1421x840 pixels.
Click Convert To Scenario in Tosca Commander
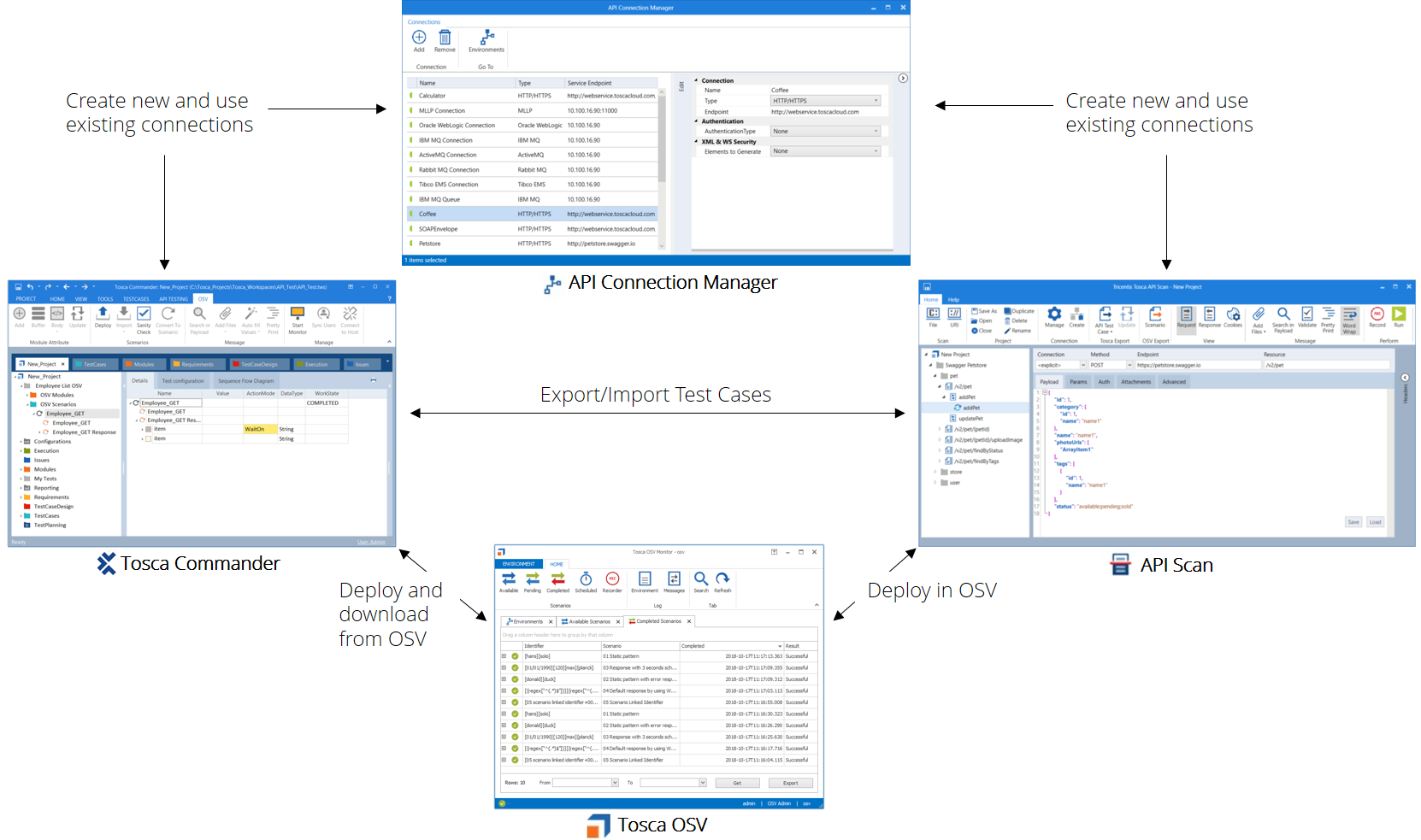pyautogui.click(x=168, y=320)
